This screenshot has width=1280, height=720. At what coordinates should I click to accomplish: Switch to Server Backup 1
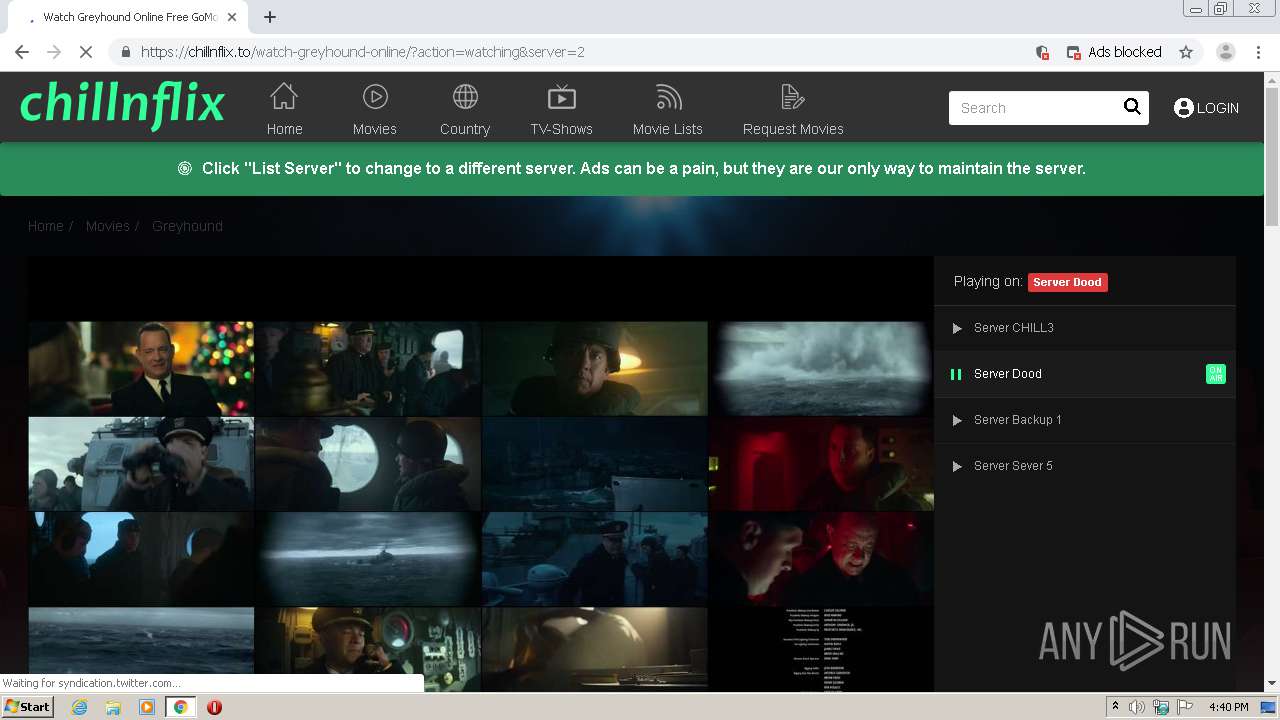pos(1085,420)
